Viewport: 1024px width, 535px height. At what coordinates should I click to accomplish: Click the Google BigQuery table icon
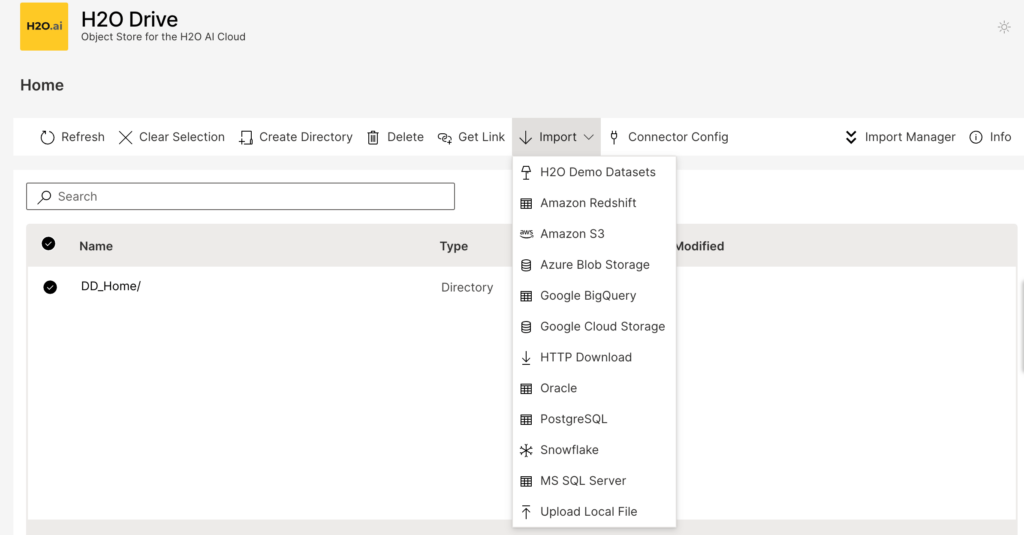[x=526, y=296]
